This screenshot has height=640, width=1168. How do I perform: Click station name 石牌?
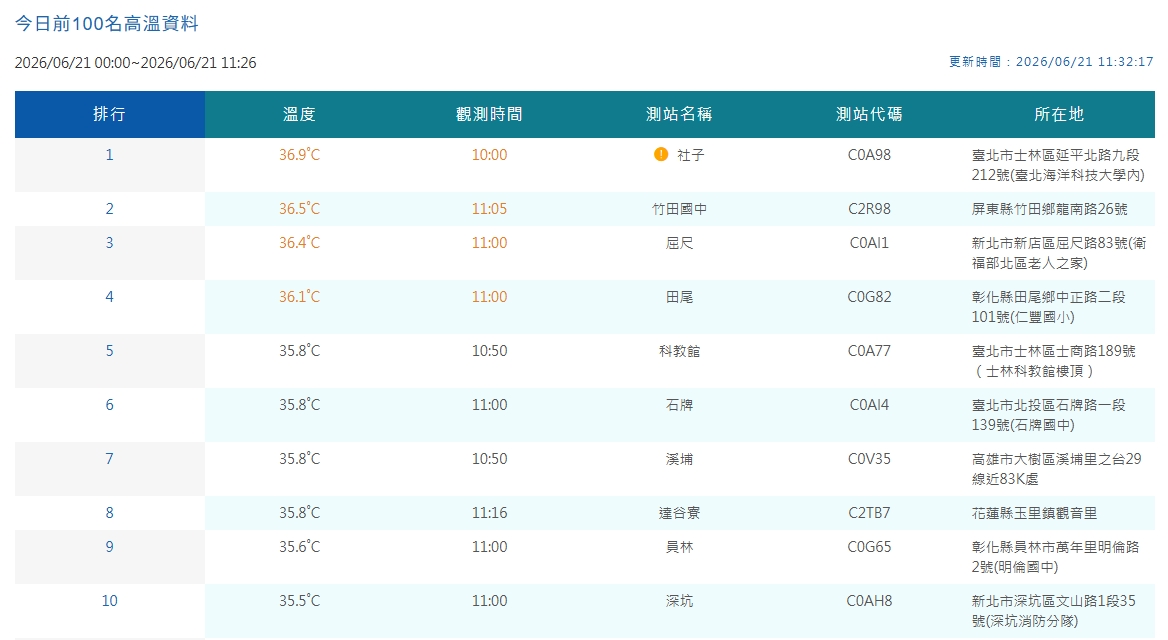point(679,405)
